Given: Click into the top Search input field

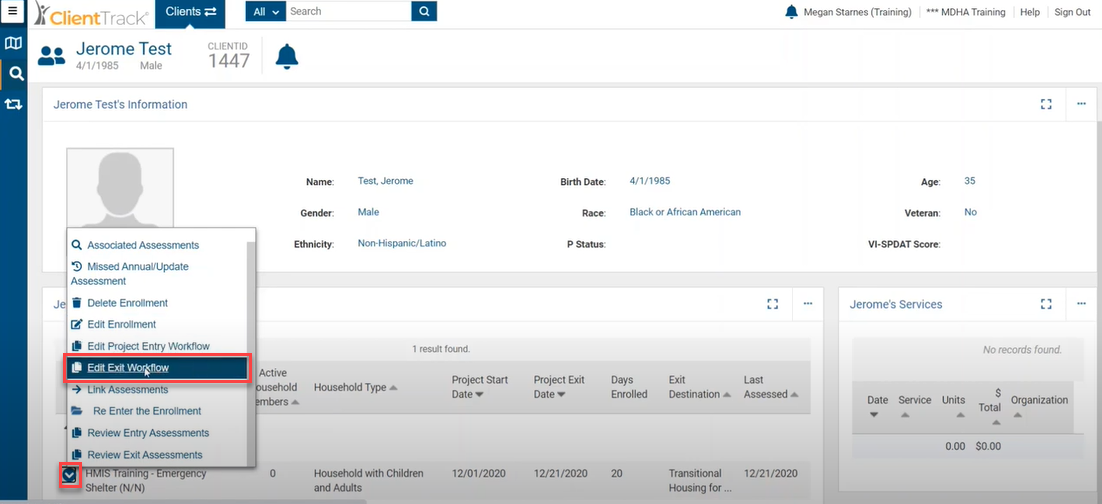Looking at the screenshot, I should (x=348, y=12).
